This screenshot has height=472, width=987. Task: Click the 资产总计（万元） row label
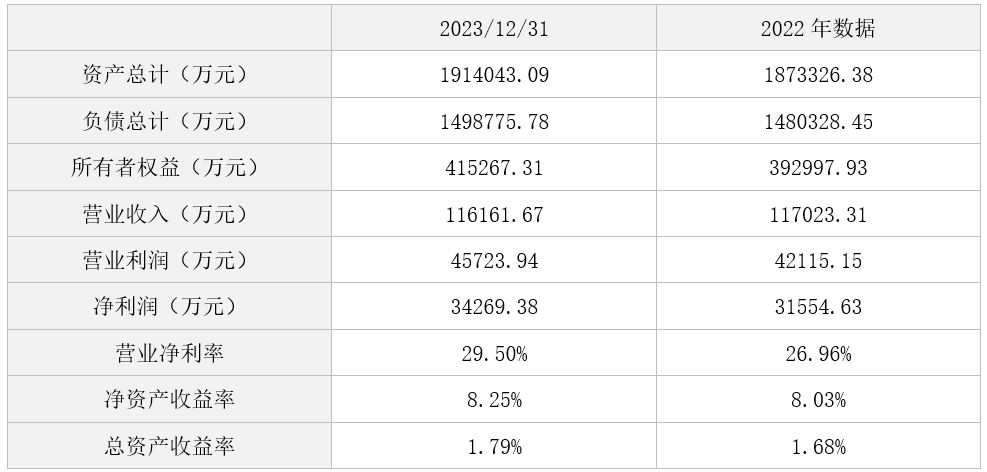169,74
